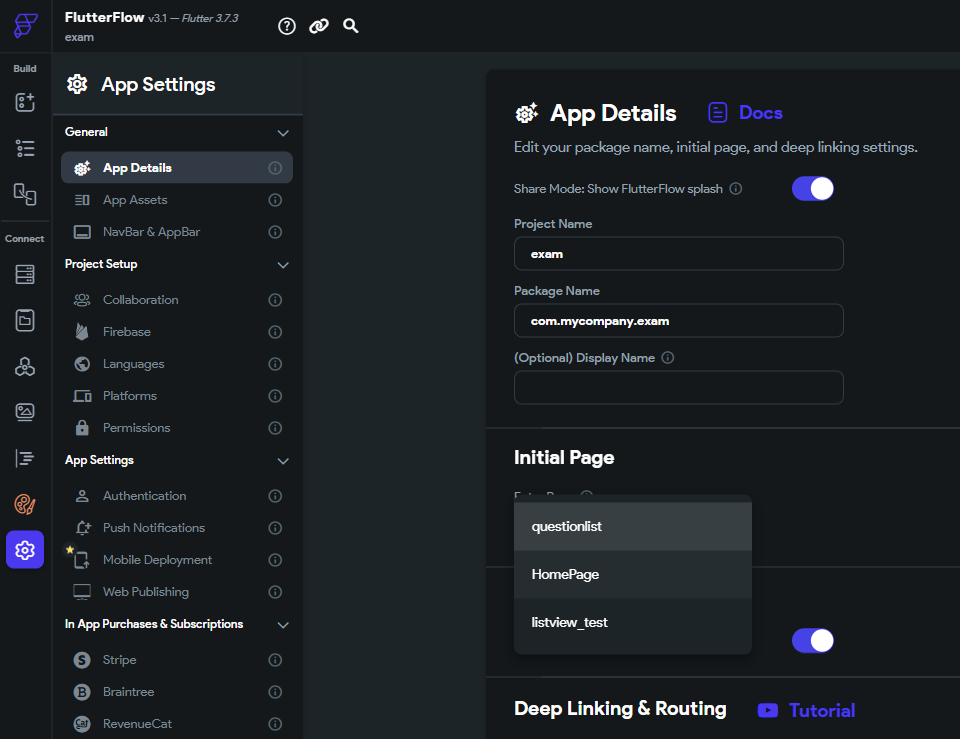
Task: Collapse the Project Setup section chevron
Action: click(283, 265)
